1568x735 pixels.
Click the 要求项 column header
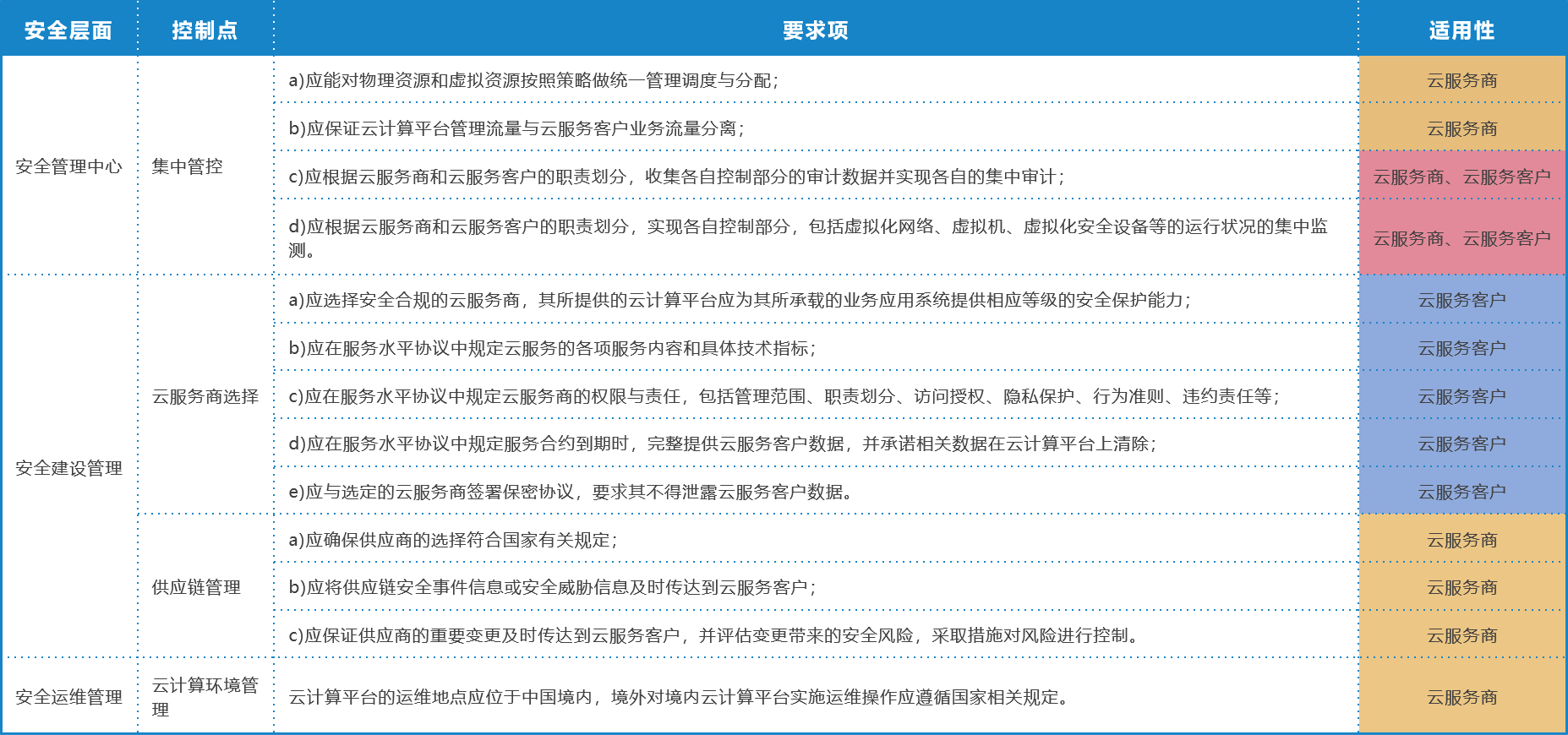click(815, 30)
